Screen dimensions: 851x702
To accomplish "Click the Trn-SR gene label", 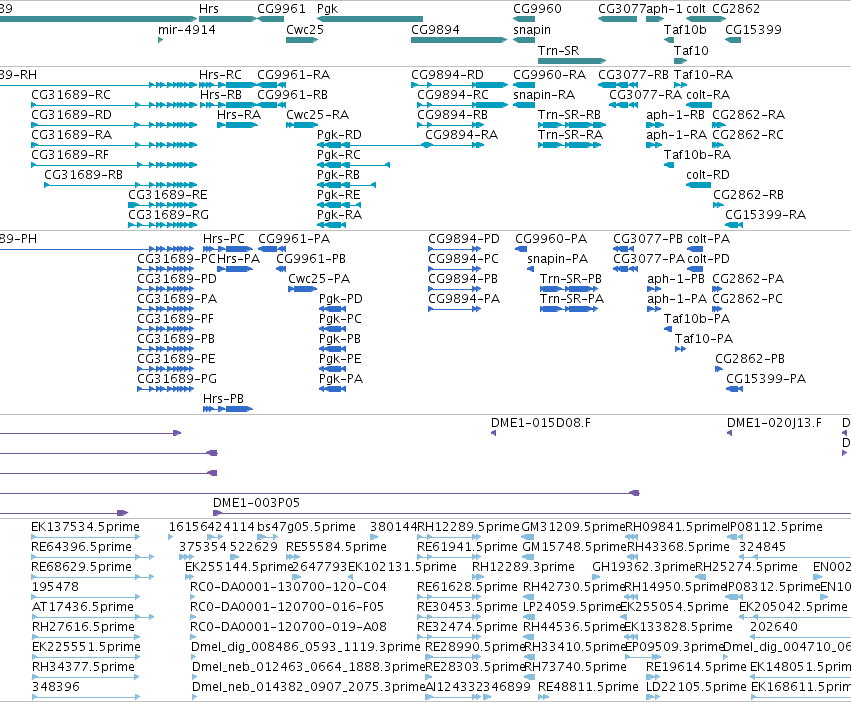I will 558,50.
